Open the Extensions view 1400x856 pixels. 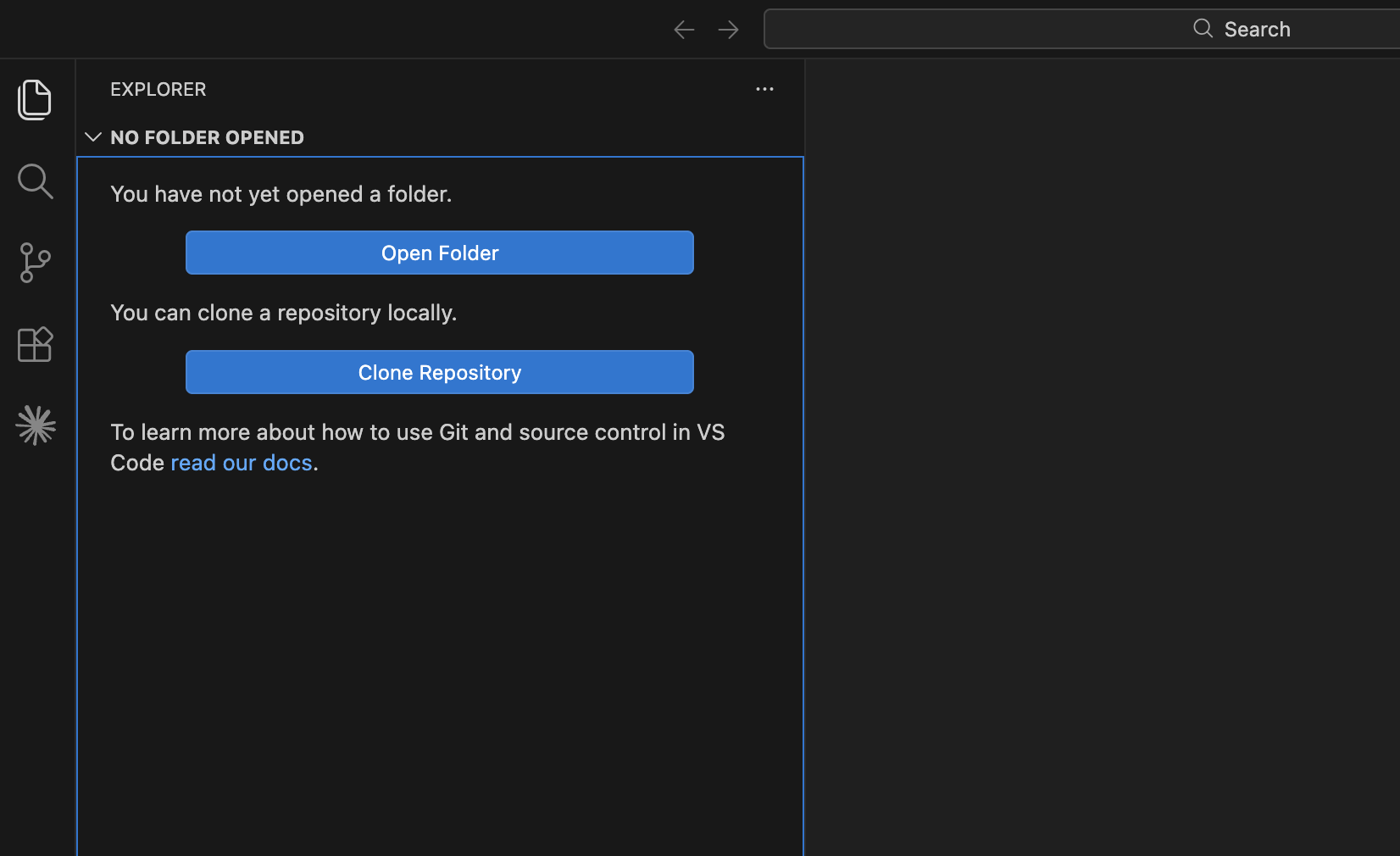35,344
